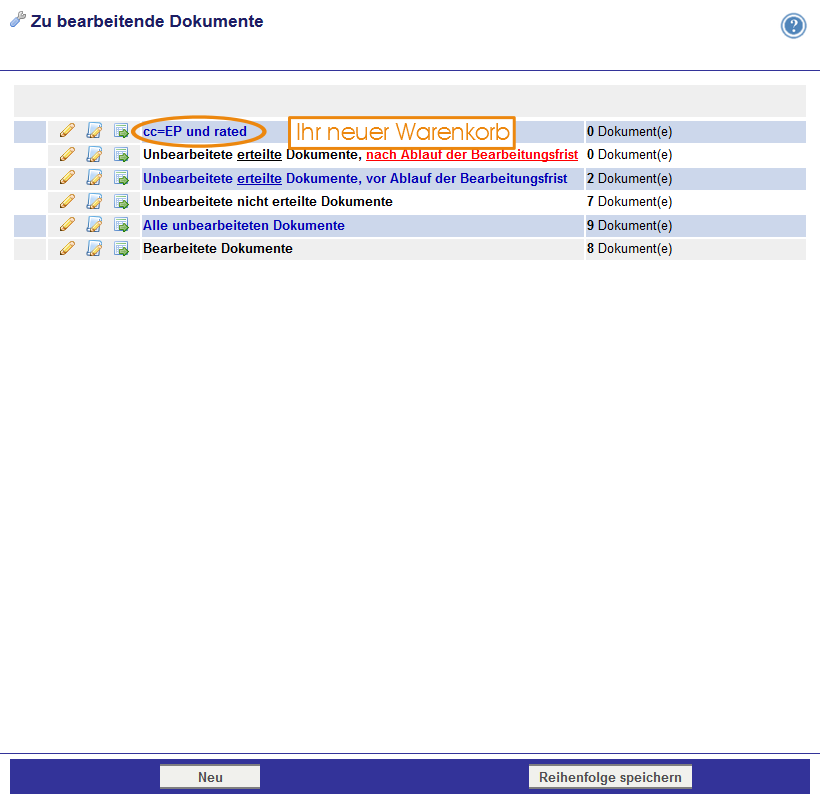This screenshot has width=820, height=804.
Task: Click note-with-pencil icon for vor Ablauf der Bearbeitungsfrist row
Action: pos(94,177)
